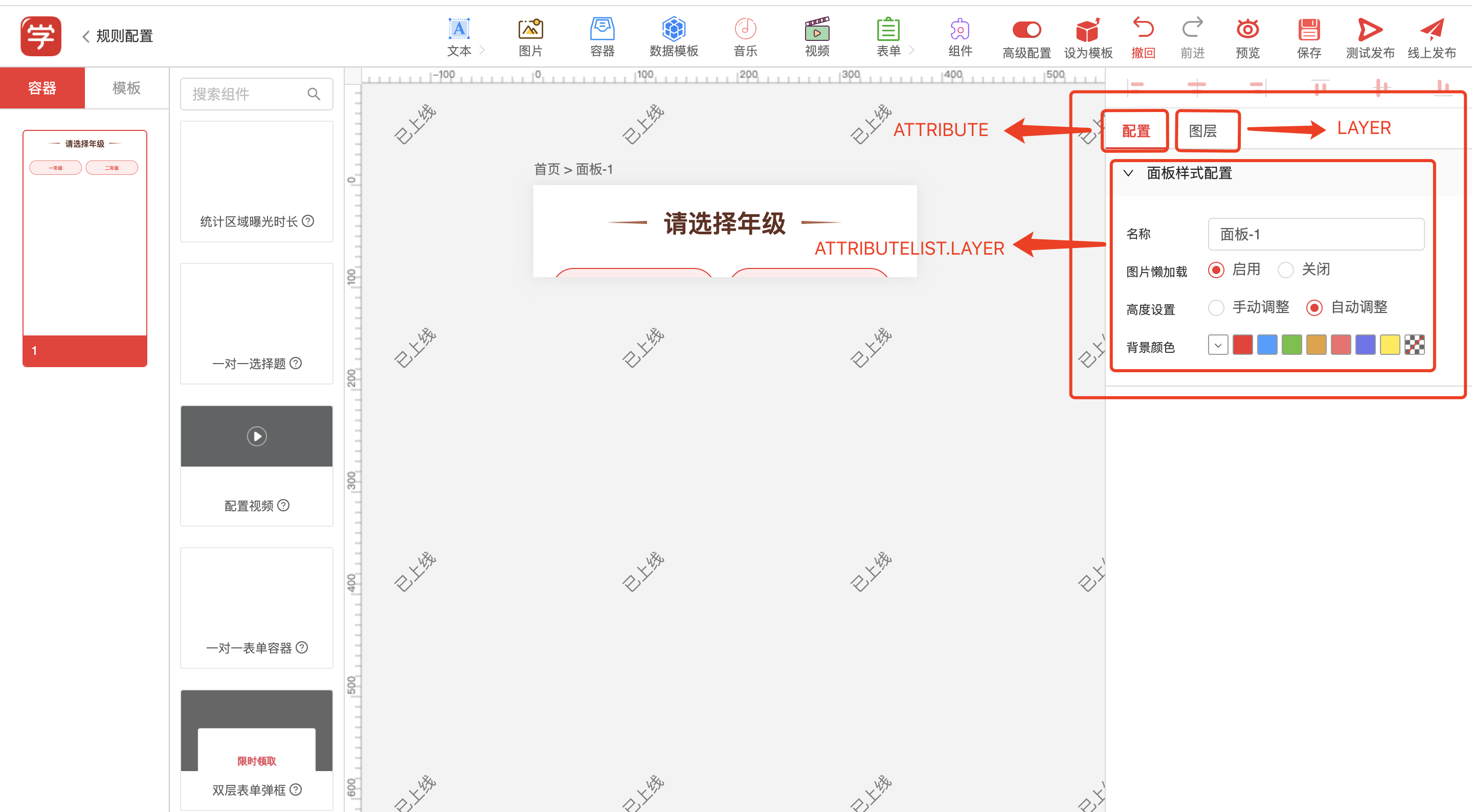Click the 视频 video toolbar icon
Screen dimensions: 1472x812
(x=817, y=29)
